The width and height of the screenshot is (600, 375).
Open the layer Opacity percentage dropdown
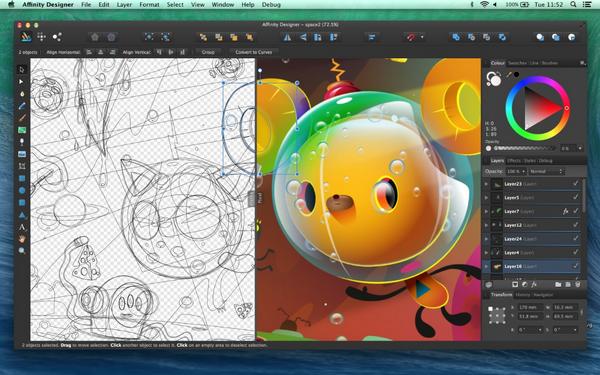coord(516,171)
